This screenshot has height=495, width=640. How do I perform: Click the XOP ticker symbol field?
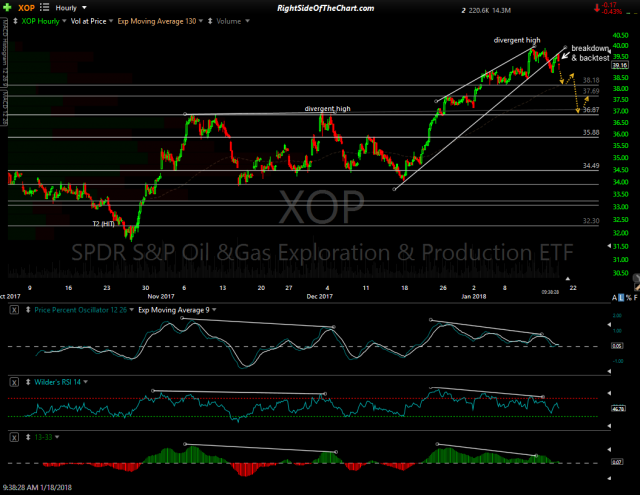(x=26, y=6)
